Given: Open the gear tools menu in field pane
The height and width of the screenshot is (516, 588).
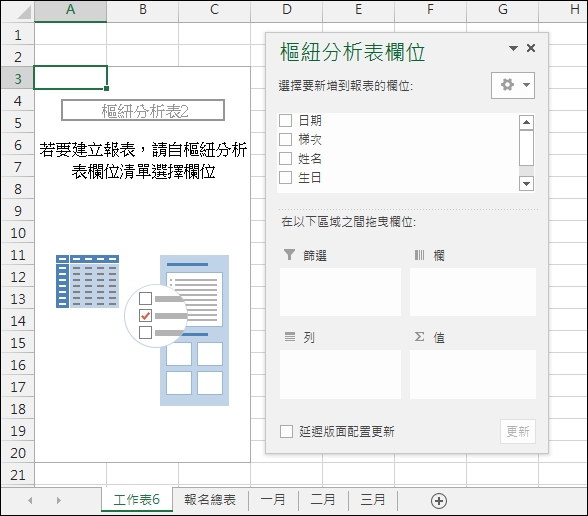Looking at the screenshot, I should [513, 86].
